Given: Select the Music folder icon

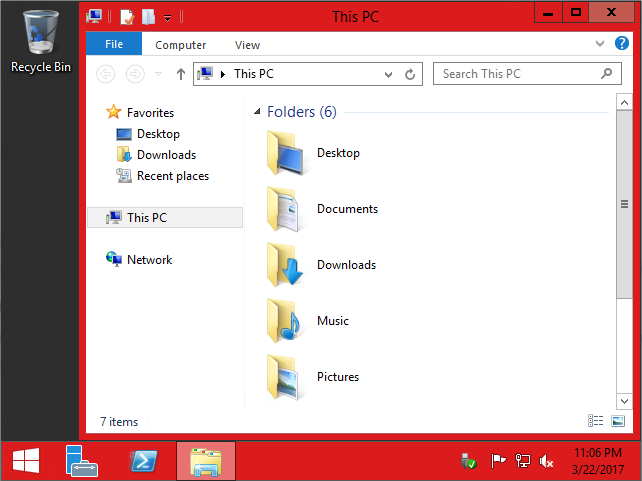Looking at the screenshot, I should [283, 321].
